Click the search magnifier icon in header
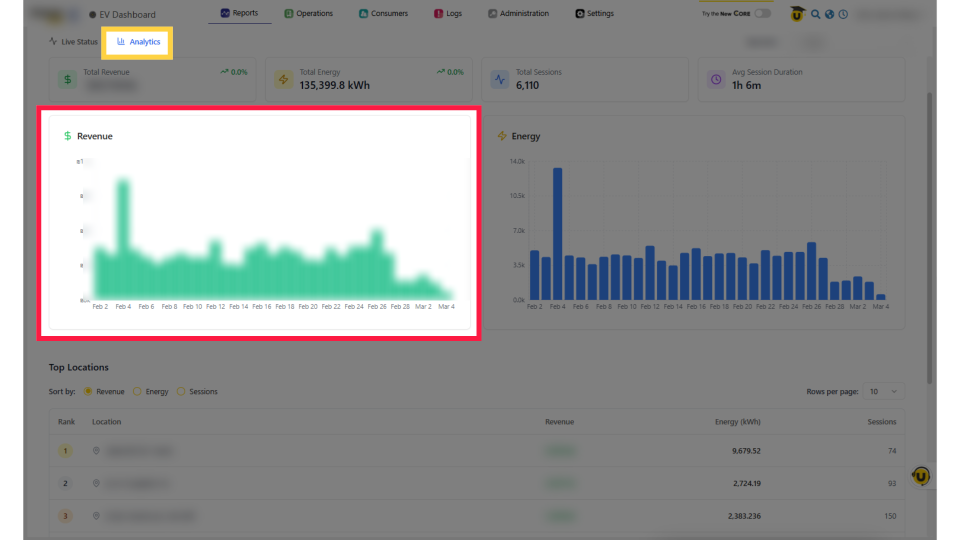This screenshot has width=960, height=540. [815, 15]
